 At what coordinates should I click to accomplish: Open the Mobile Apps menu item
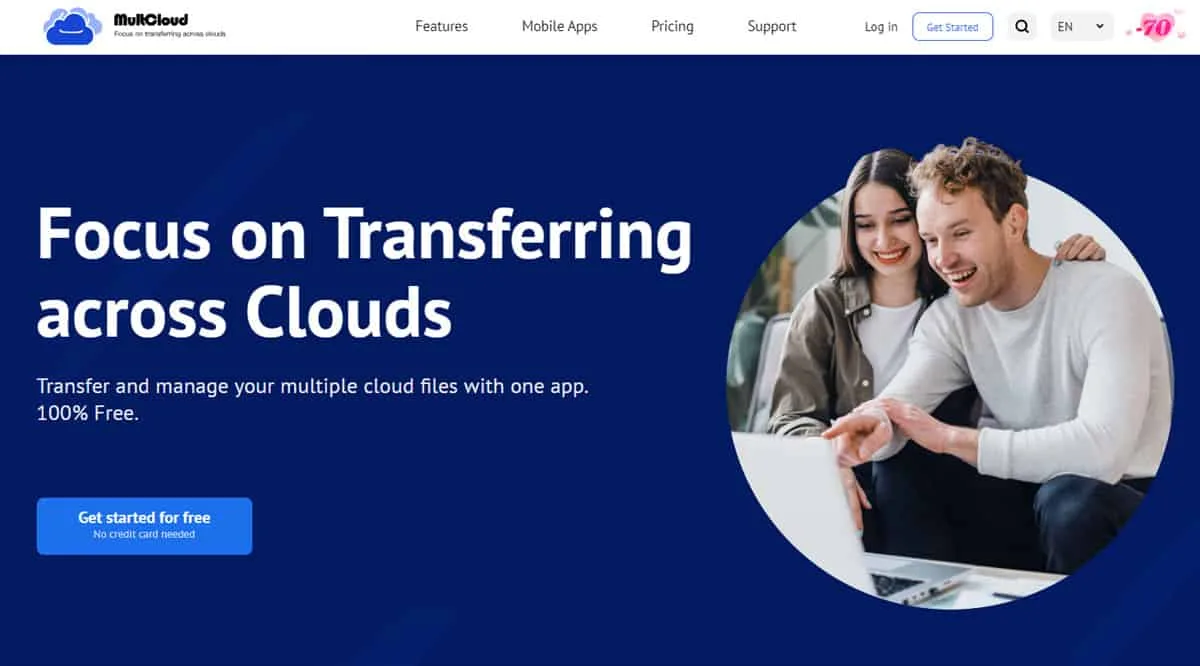pyautogui.click(x=559, y=27)
